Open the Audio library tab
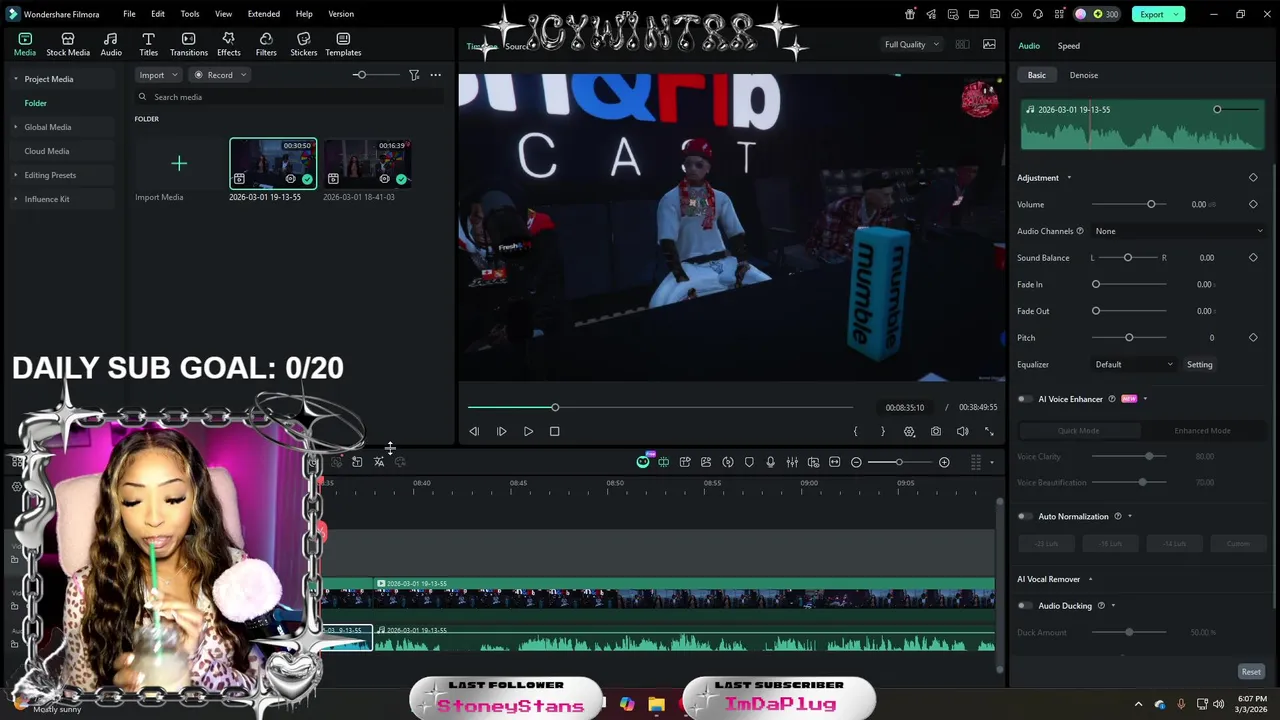This screenshot has height=720, width=1280. click(111, 44)
